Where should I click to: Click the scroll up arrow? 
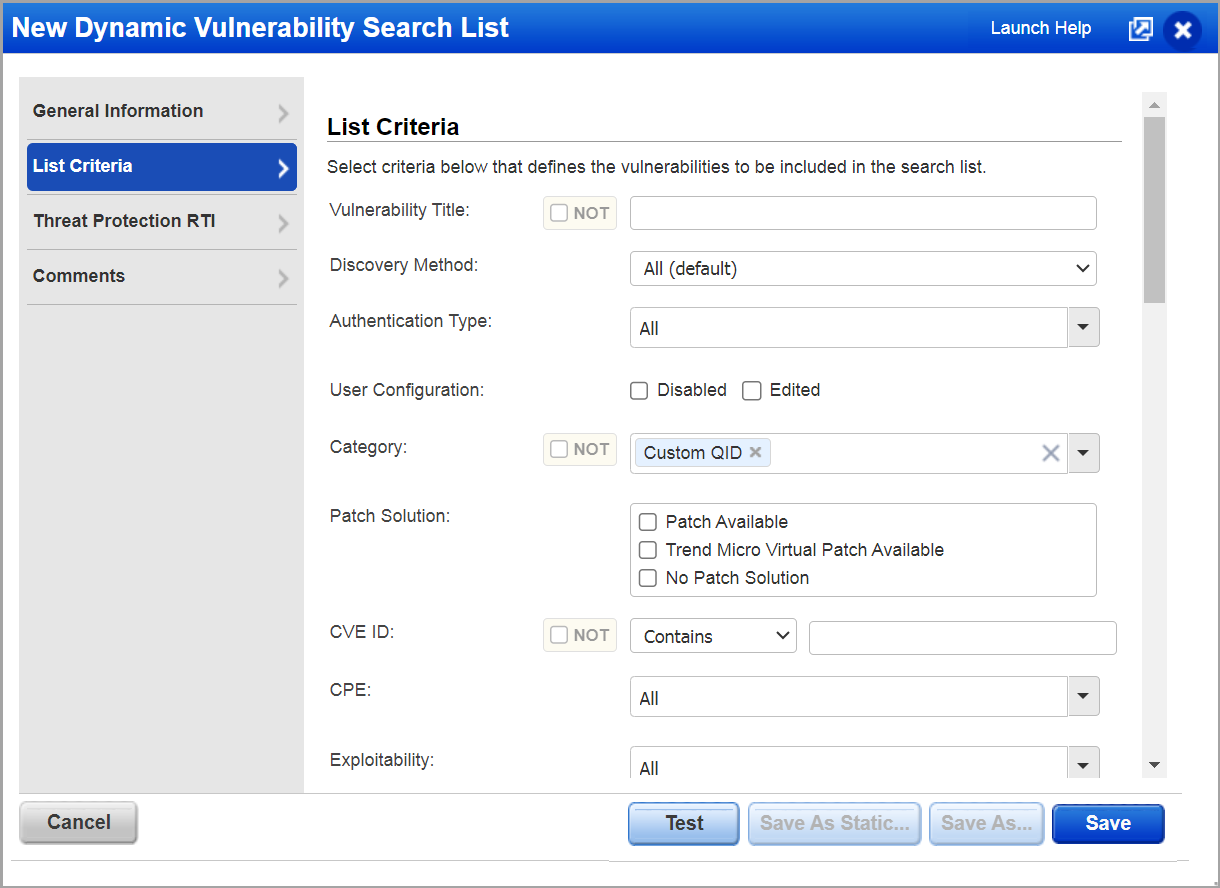pos(1154,105)
